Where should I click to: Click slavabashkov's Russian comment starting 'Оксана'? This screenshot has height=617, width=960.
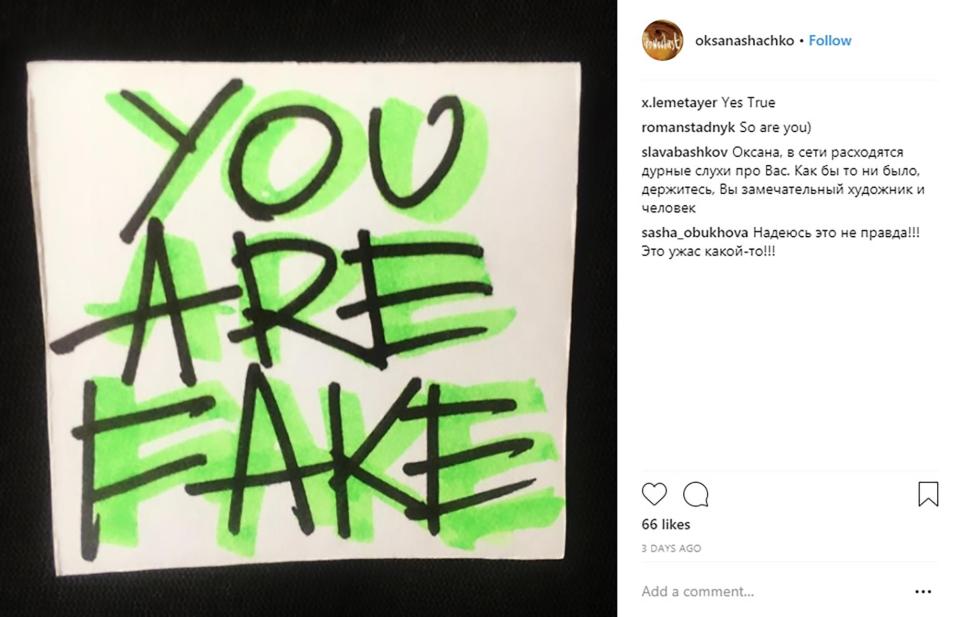pos(783,180)
